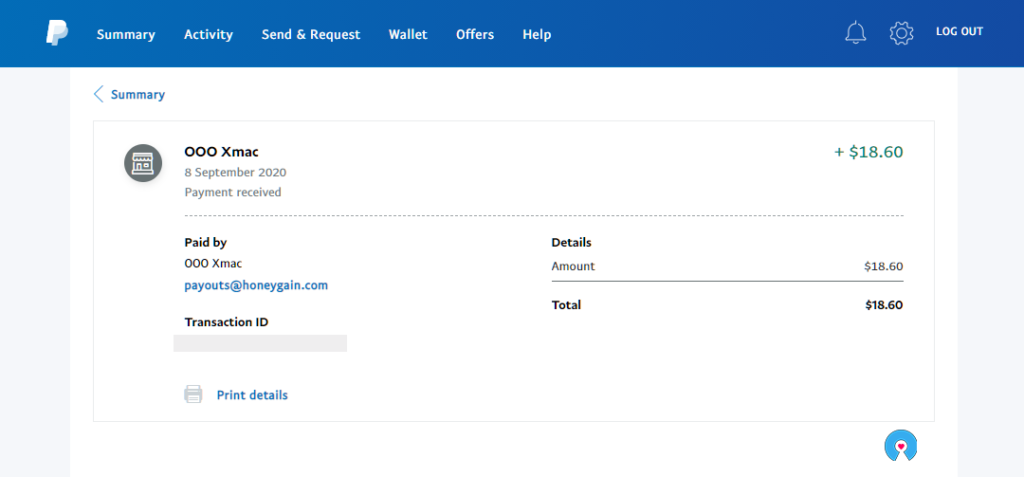Image resolution: width=1024 pixels, height=477 pixels.
Task: Click the back chevron beside Summary
Action: coord(99,94)
